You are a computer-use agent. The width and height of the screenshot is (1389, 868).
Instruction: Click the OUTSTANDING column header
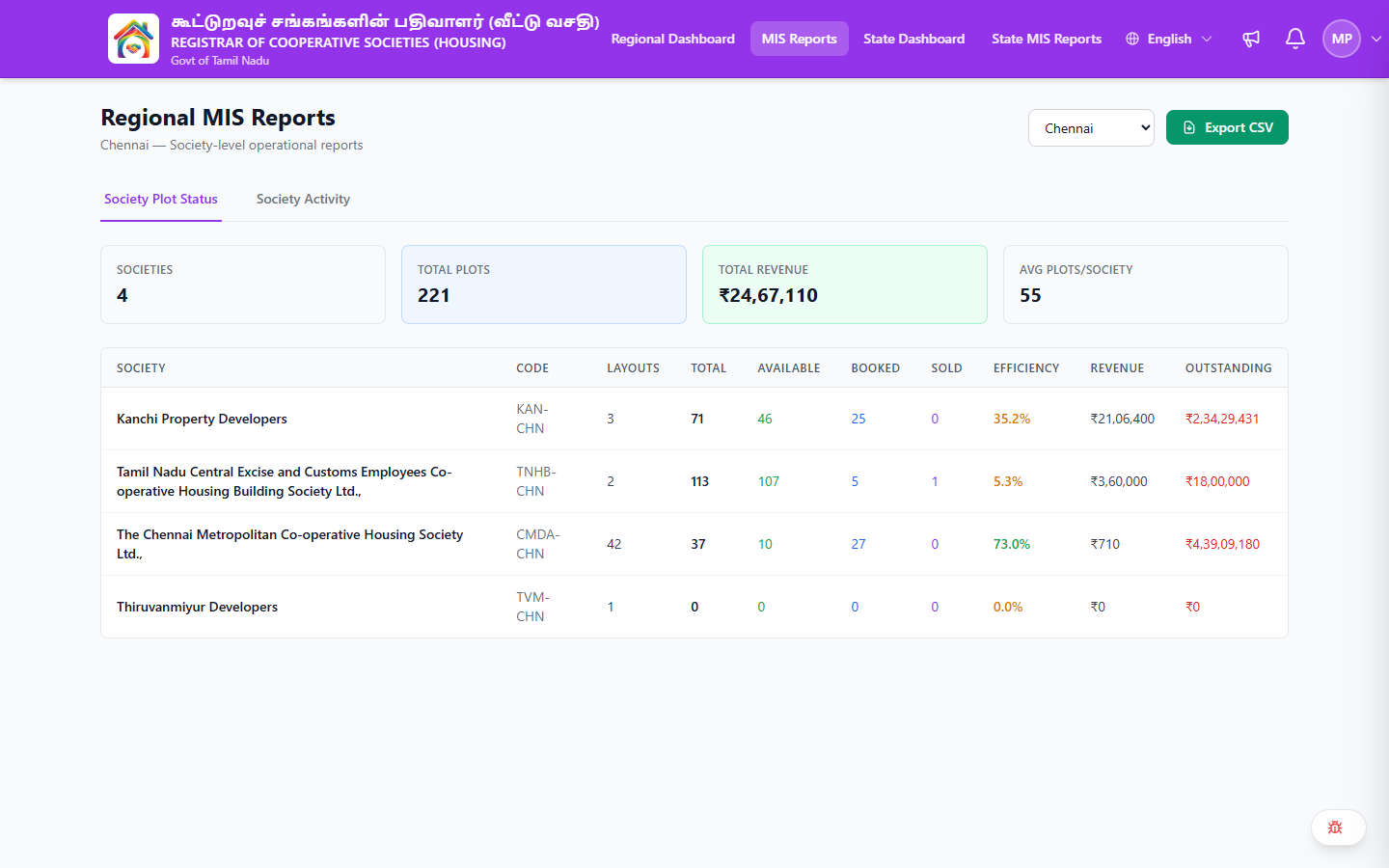coord(1228,368)
